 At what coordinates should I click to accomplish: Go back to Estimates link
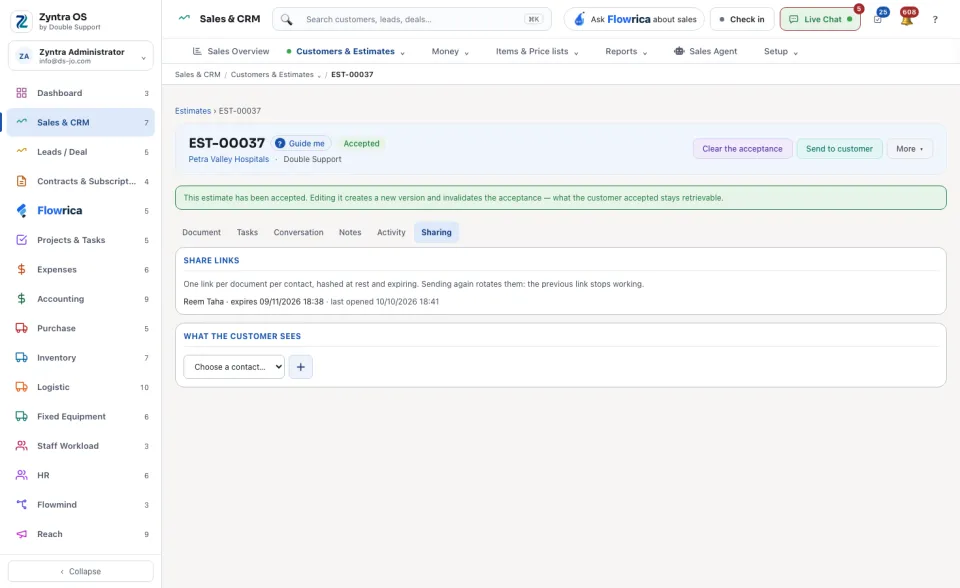[x=193, y=111]
